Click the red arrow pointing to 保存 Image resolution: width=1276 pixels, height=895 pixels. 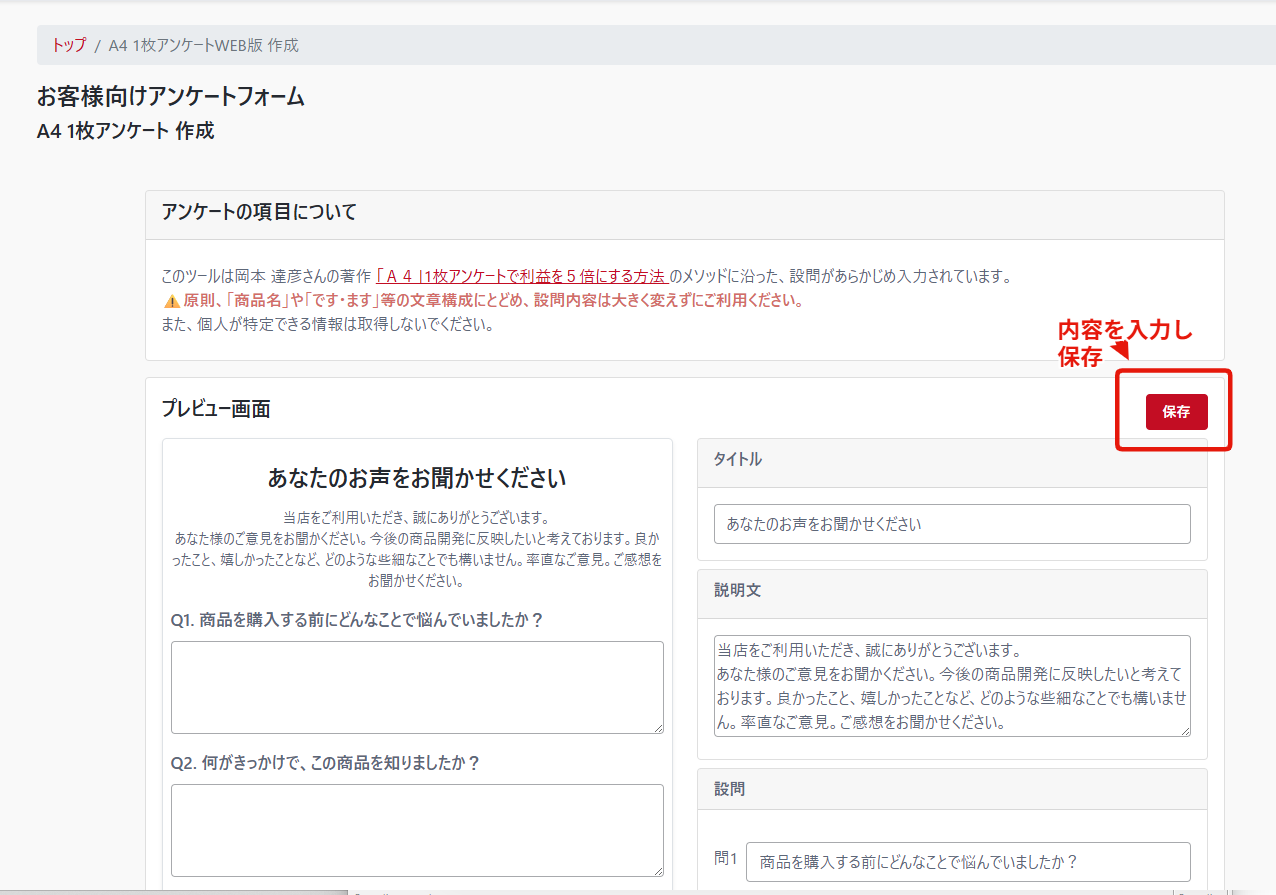[x=1120, y=350]
